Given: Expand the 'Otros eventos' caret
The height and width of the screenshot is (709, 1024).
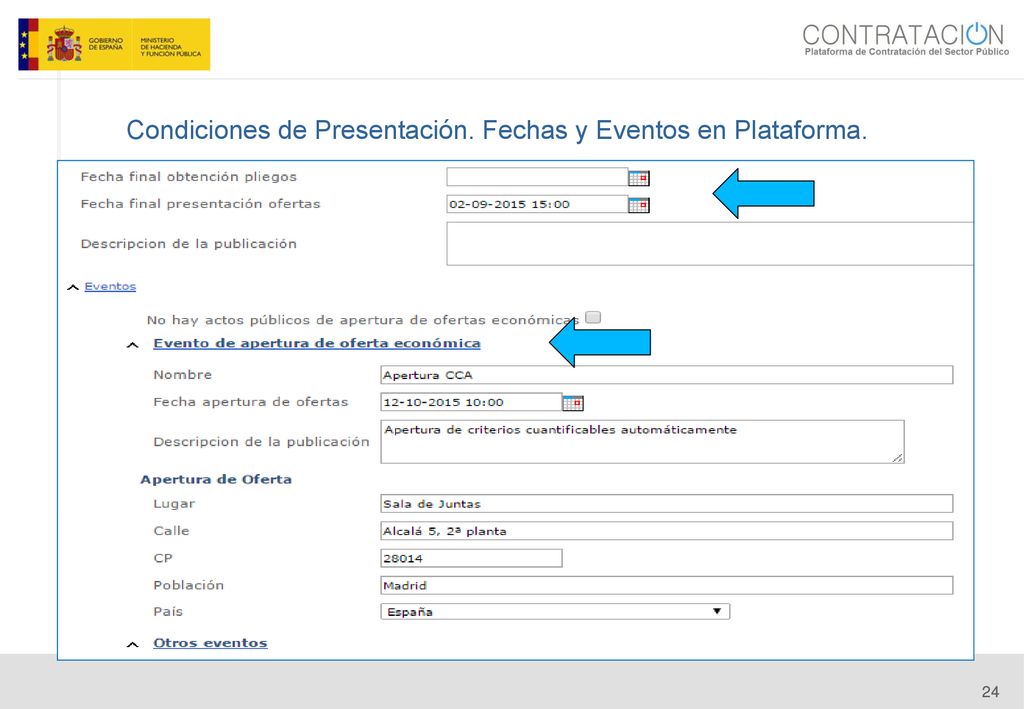Looking at the screenshot, I should point(133,644).
